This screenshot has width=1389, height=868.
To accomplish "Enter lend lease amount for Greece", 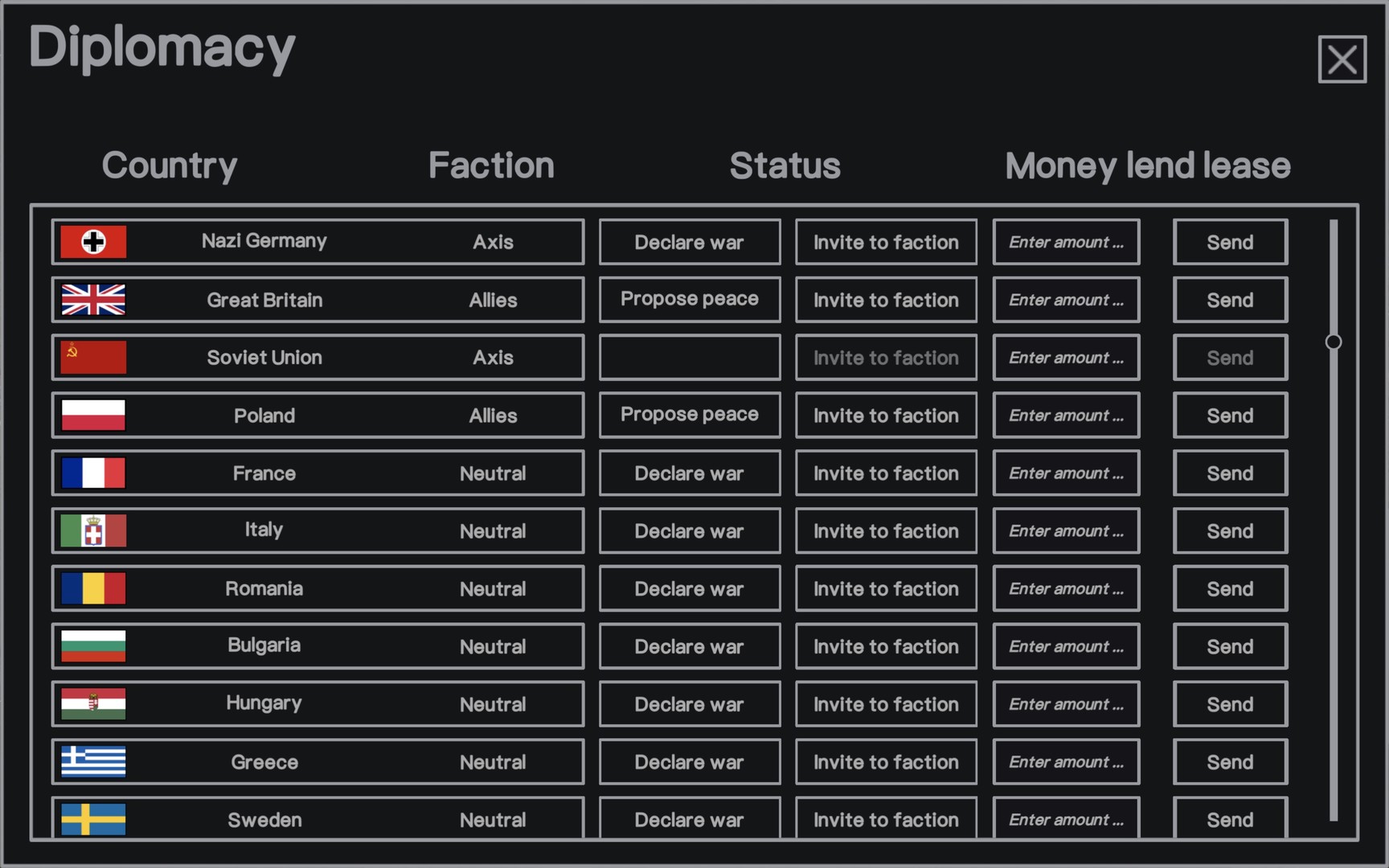I will coord(1066,762).
